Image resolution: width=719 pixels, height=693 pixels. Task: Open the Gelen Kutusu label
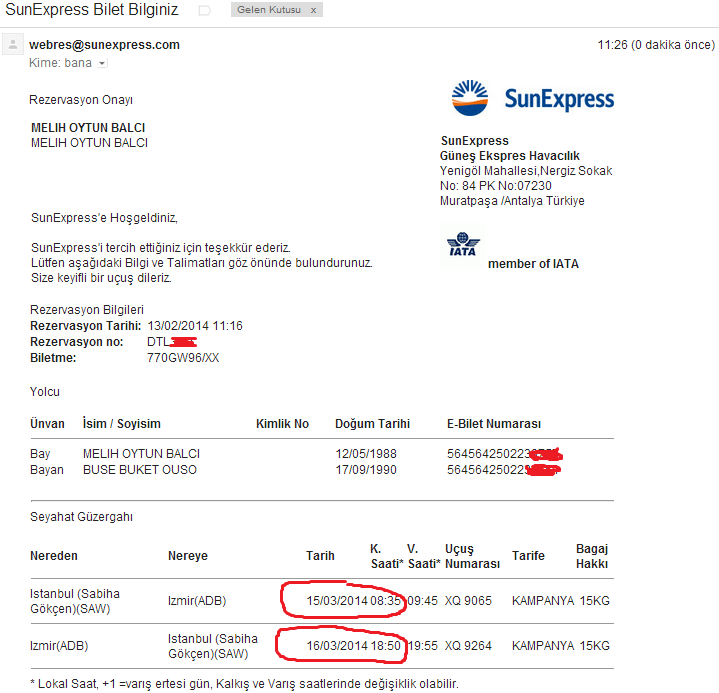(x=269, y=10)
